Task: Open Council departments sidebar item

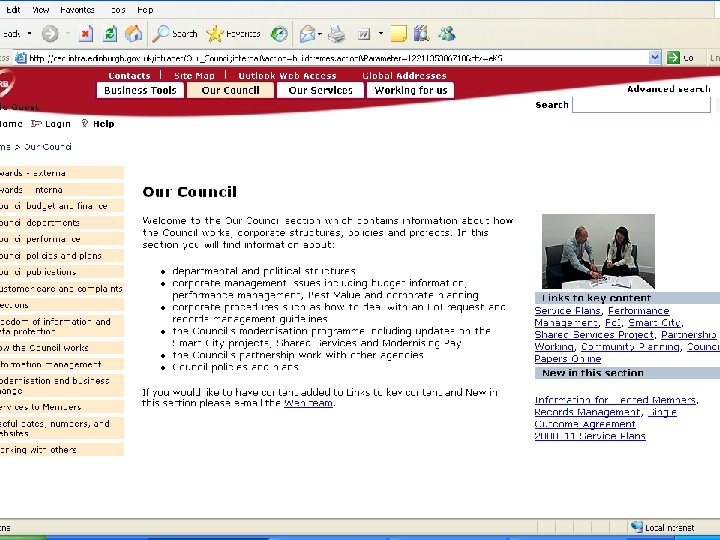Action: click(x=62, y=223)
